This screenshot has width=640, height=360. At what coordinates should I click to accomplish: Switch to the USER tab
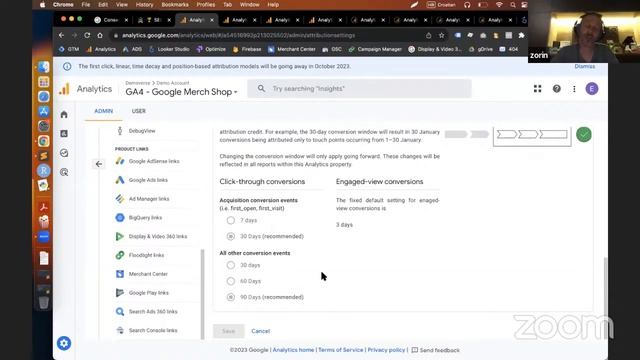coord(139,111)
